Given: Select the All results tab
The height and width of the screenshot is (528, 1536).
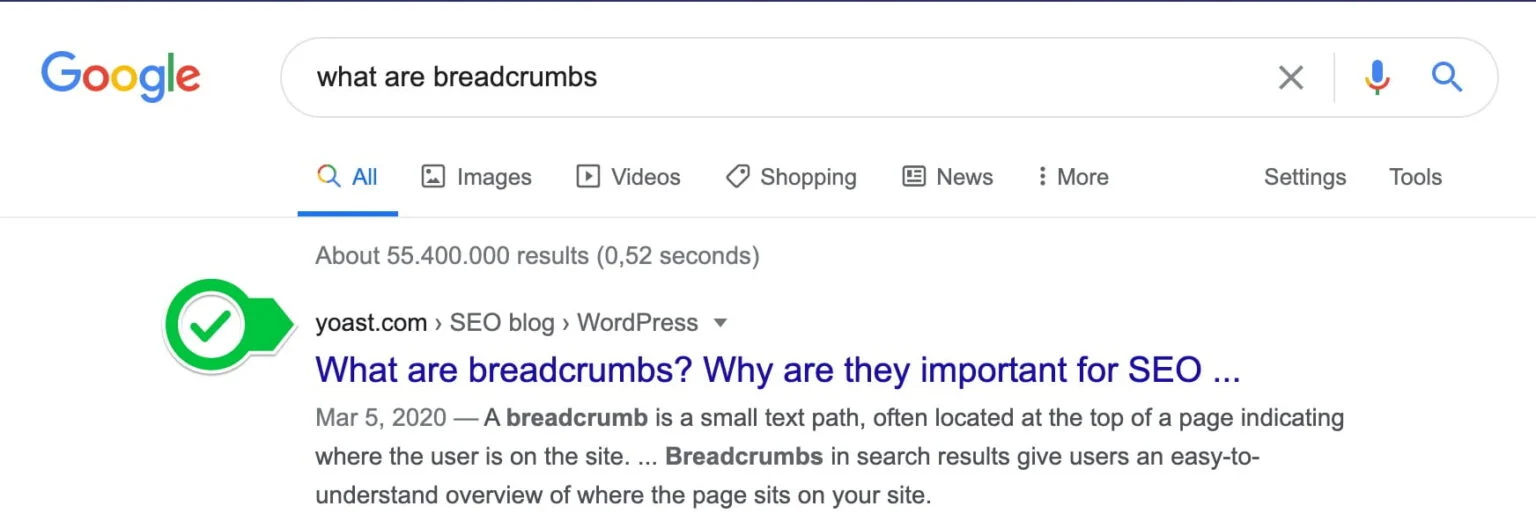Looking at the screenshot, I should pos(347,177).
